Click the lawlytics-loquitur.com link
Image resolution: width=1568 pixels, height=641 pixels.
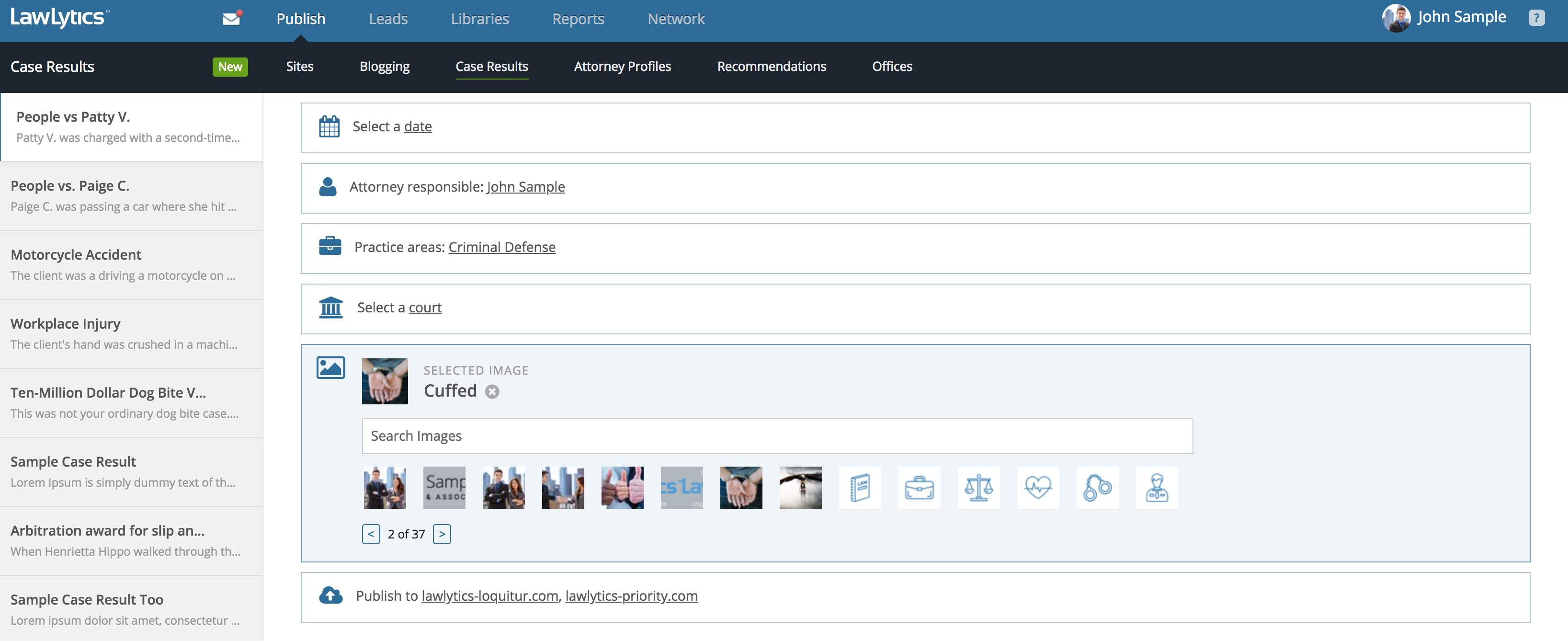click(x=489, y=595)
